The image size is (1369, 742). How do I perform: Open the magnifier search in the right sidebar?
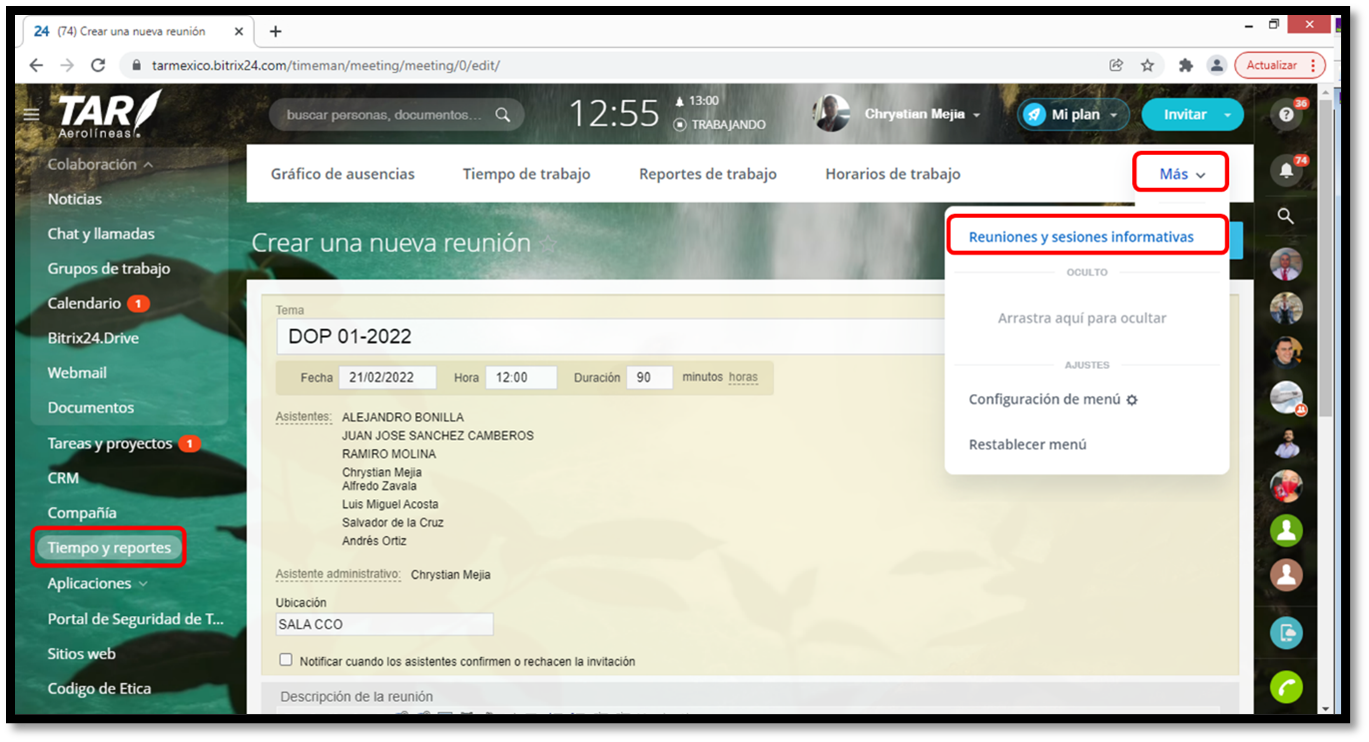pos(1286,216)
